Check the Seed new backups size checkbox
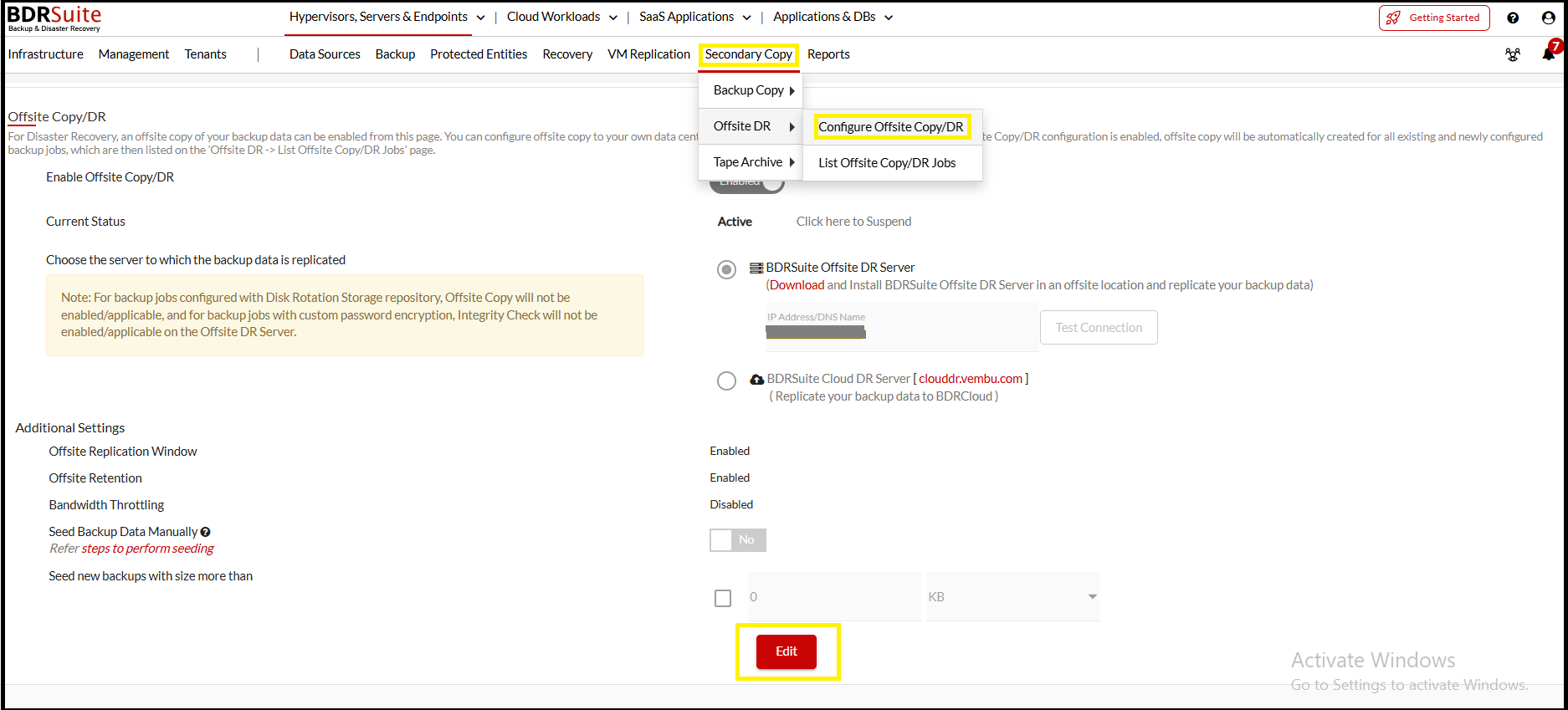Image resolution: width=1568 pixels, height=710 pixels. (723, 598)
